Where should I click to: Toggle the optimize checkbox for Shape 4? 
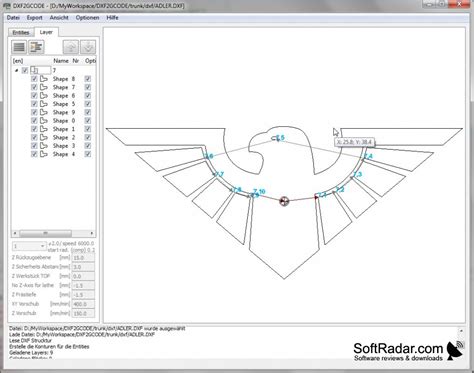point(88,154)
